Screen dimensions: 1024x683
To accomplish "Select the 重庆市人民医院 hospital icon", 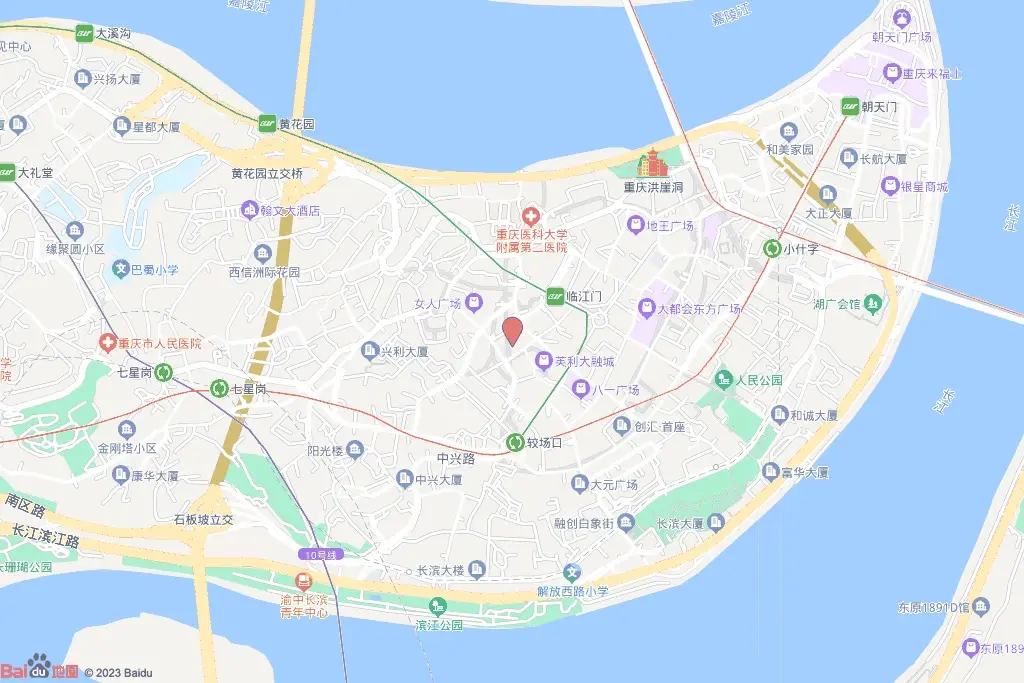I will (x=106, y=342).
